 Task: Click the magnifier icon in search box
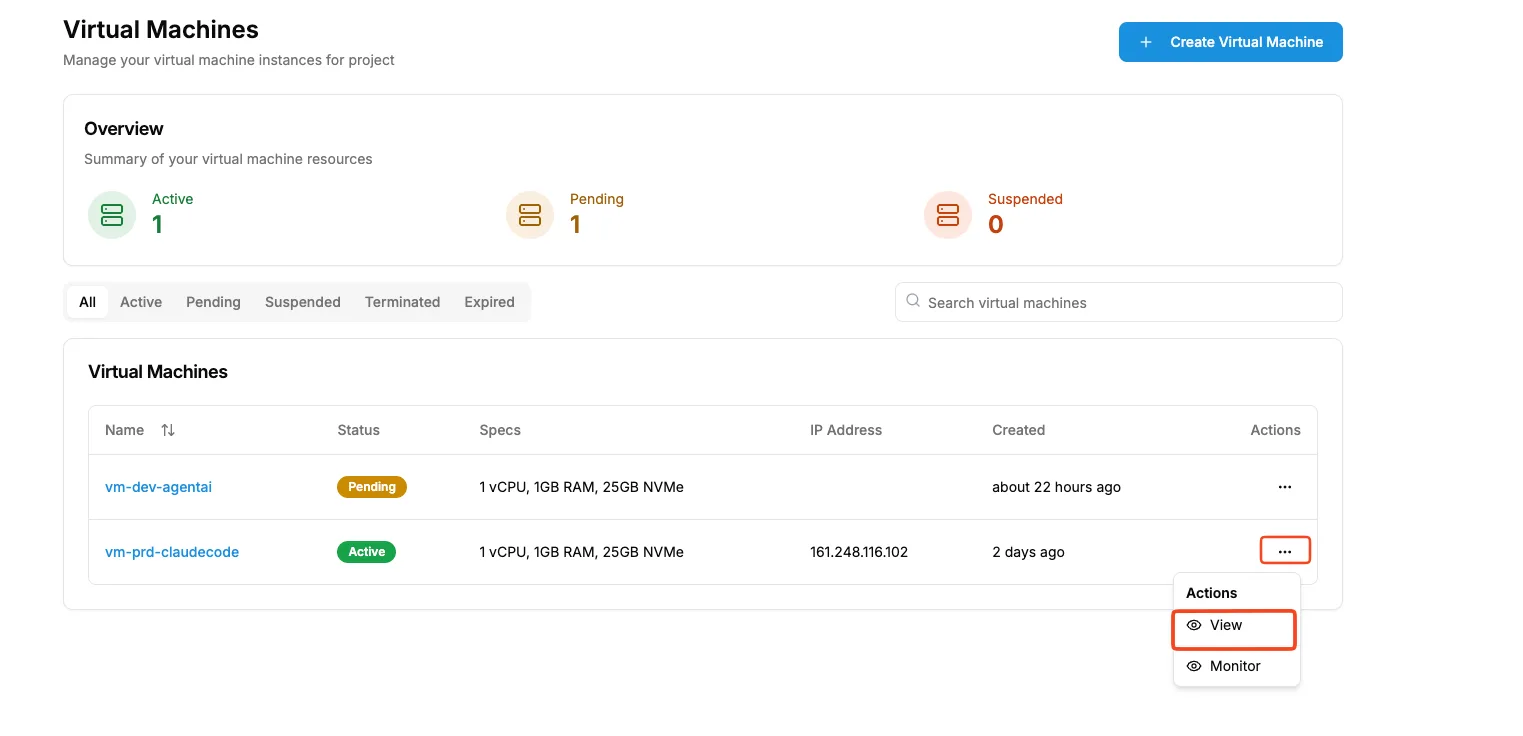pos(913,301)
